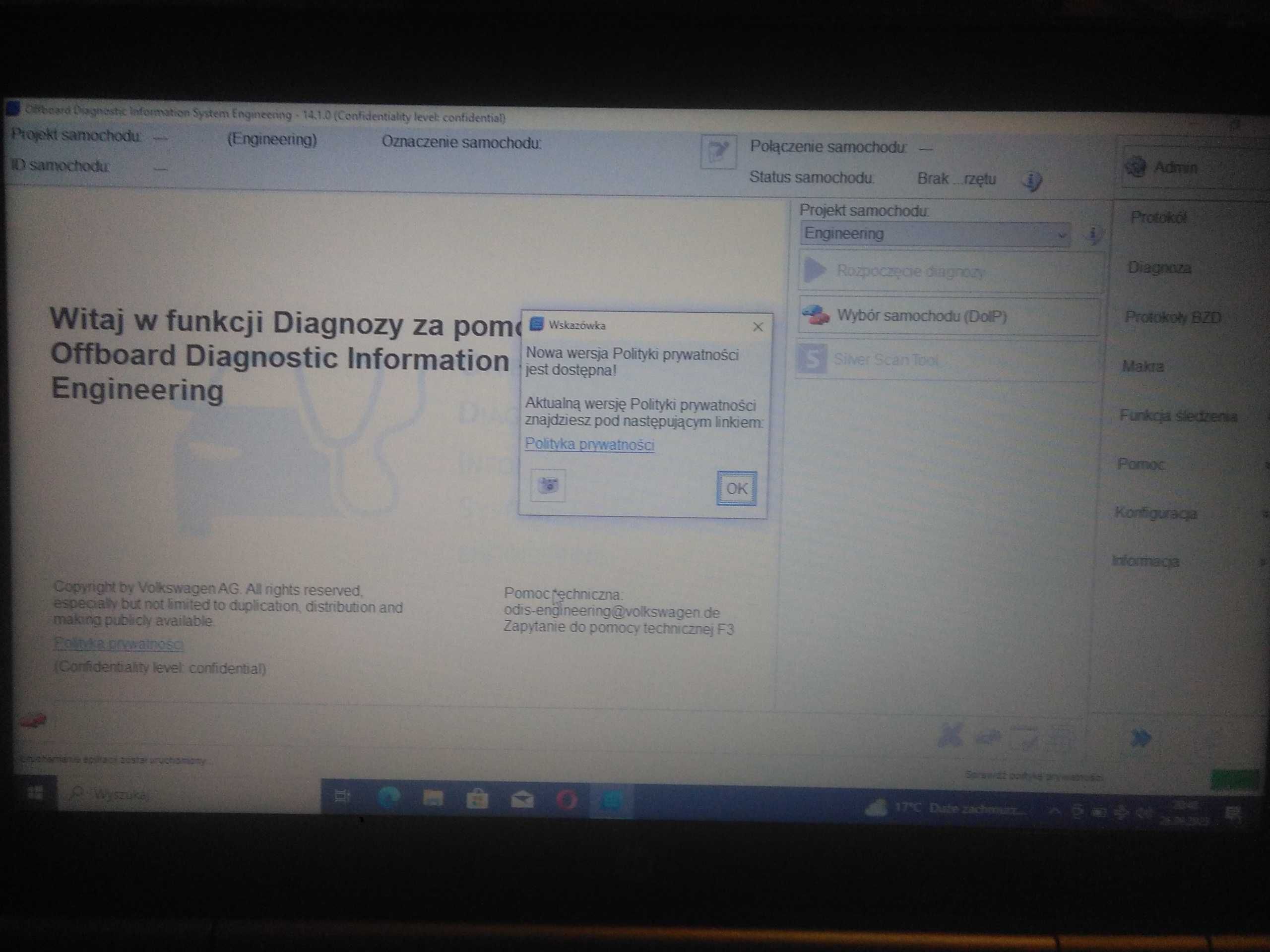Click the weather widget showing 17°C

(x=945, y=809)
